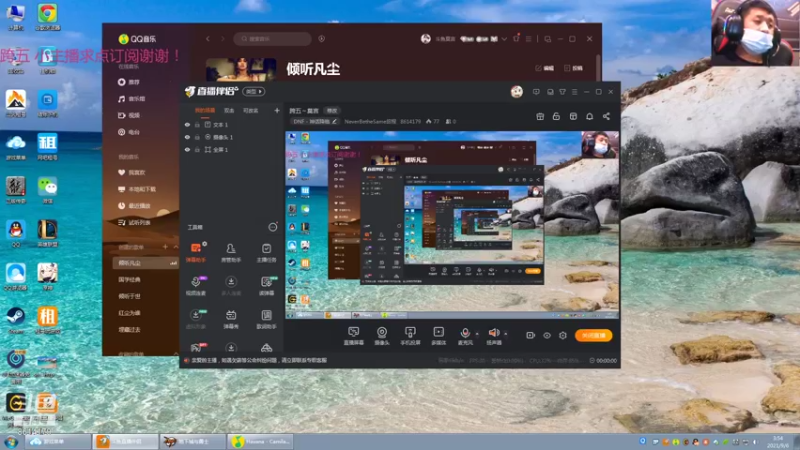Image resolution: width=800 pixels, height=450 pixels.
Task: Open 我喜欢 in the QQ Music sidebar
Action: click(132, 172)
